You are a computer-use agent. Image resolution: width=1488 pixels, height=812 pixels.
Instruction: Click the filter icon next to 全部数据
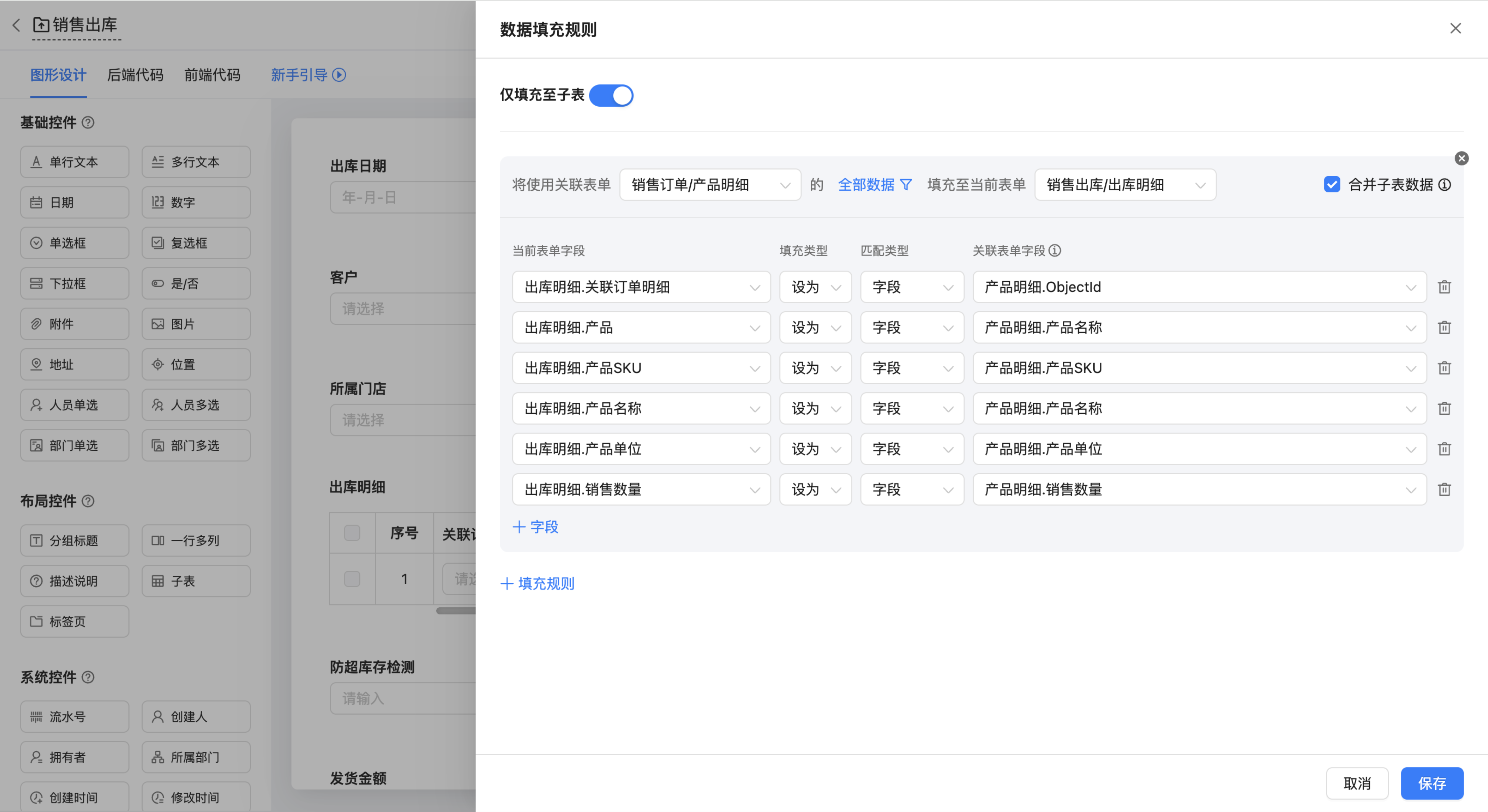pyautogui.click(x=906, y=185)
